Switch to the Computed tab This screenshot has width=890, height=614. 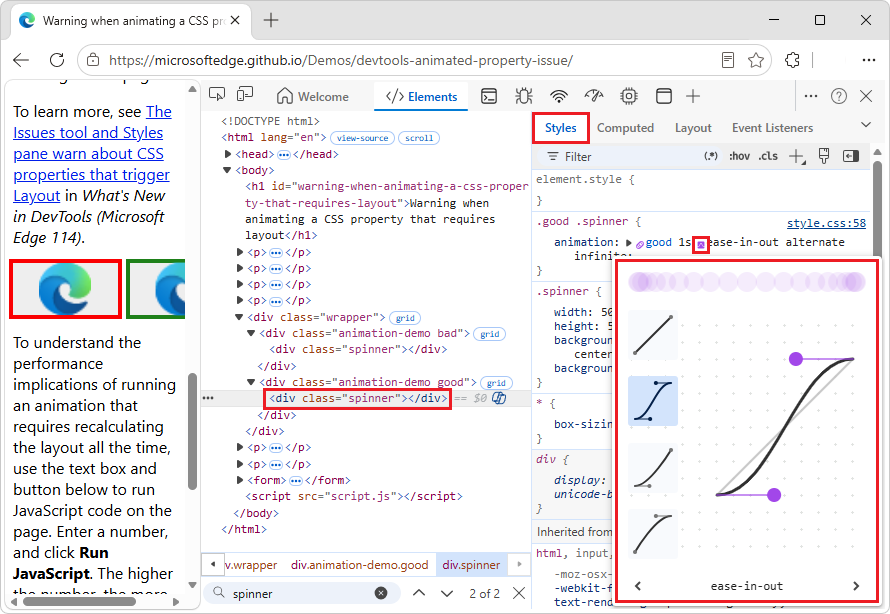point(625,128)
